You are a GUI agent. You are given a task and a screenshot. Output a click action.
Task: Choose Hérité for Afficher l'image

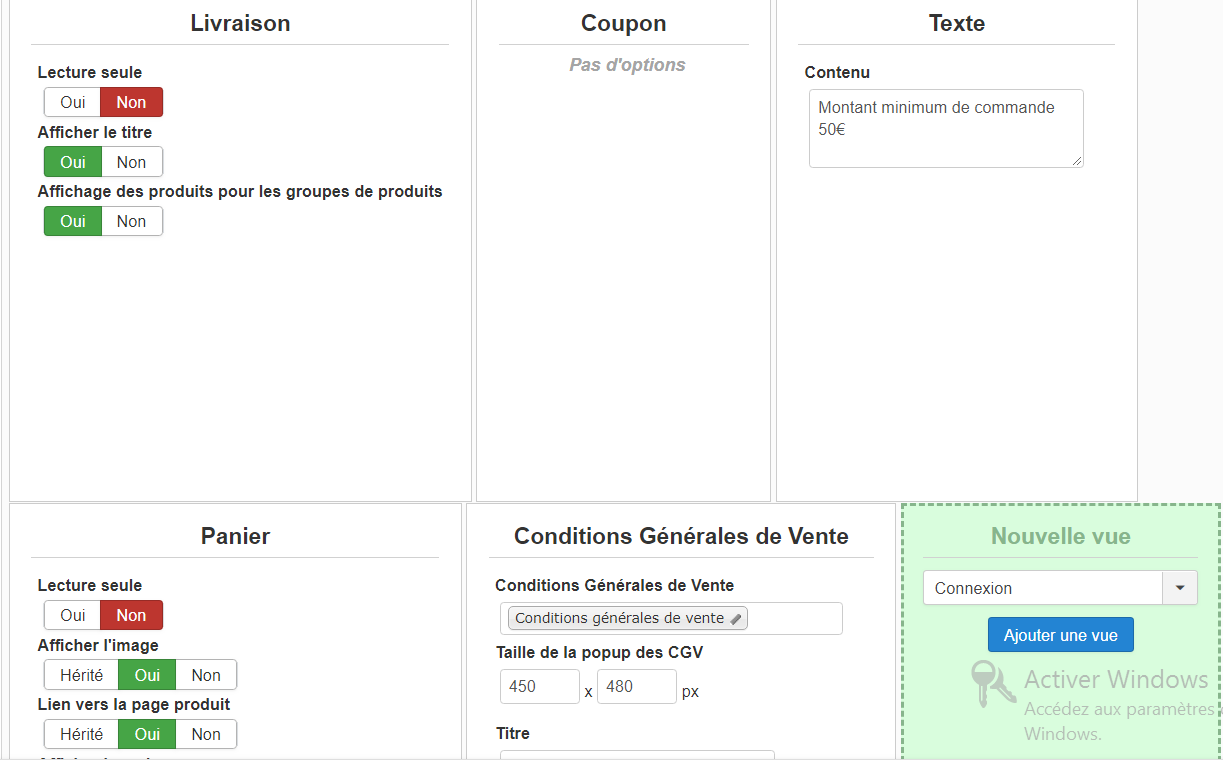(x=81, y=675)
